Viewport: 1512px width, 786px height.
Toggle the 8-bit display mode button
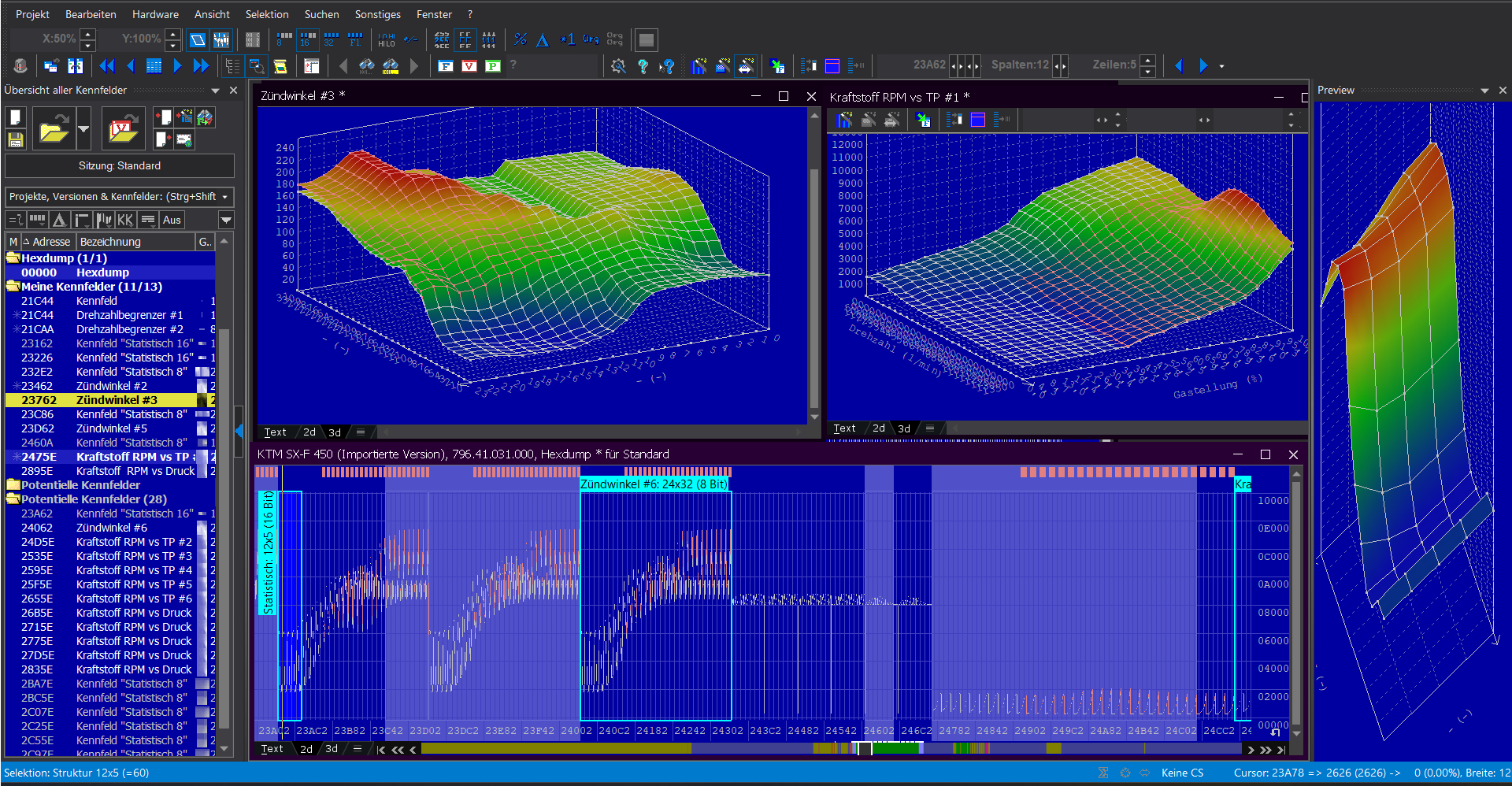point(284,39)
